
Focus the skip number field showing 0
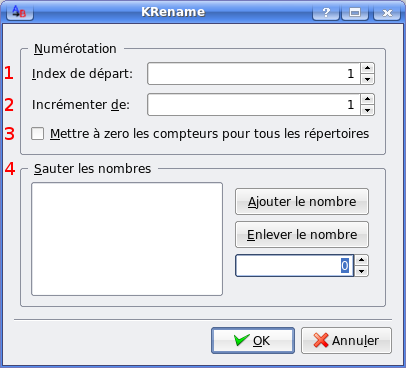(295, 266)
